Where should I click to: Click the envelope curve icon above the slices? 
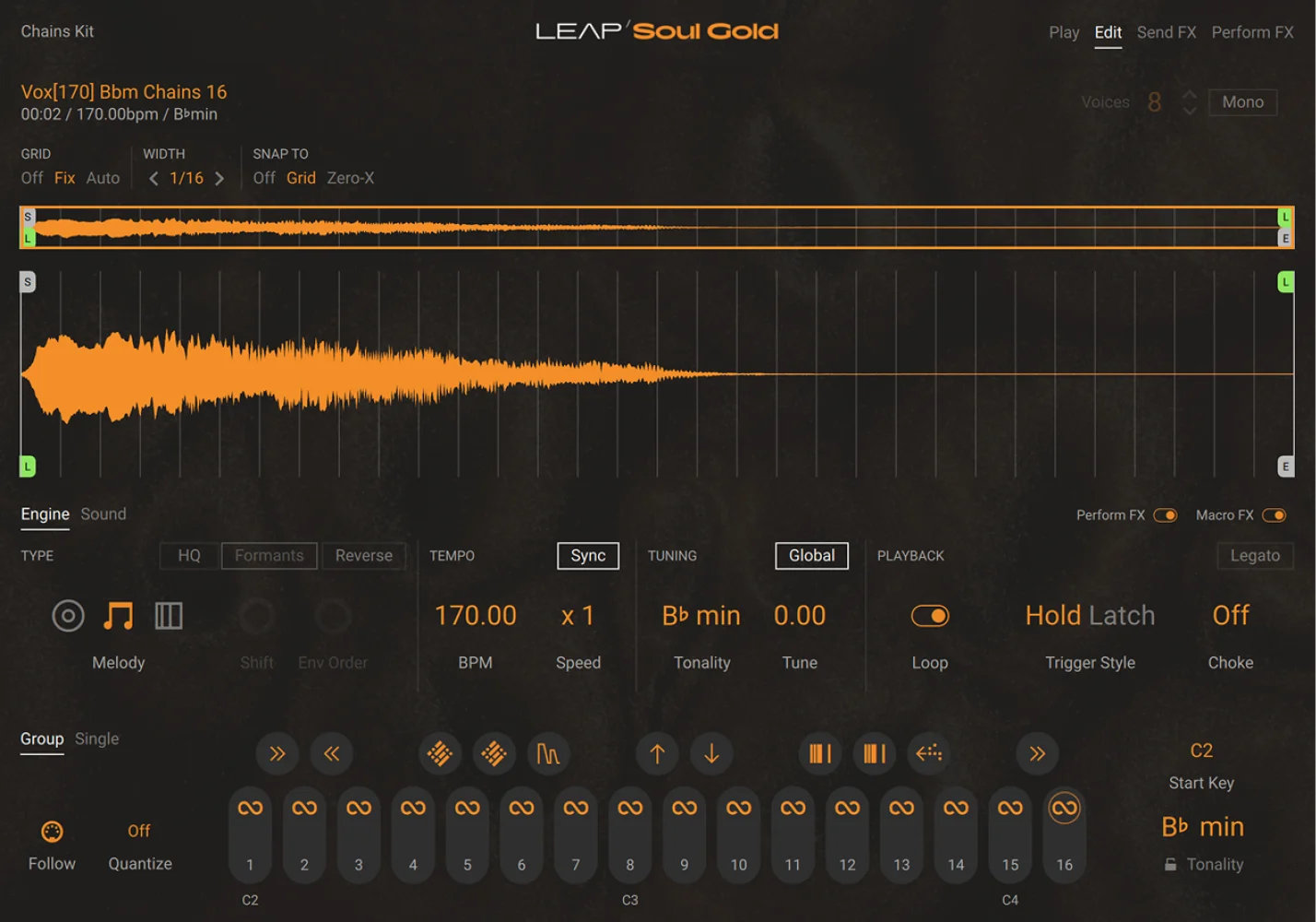[548, 753]
